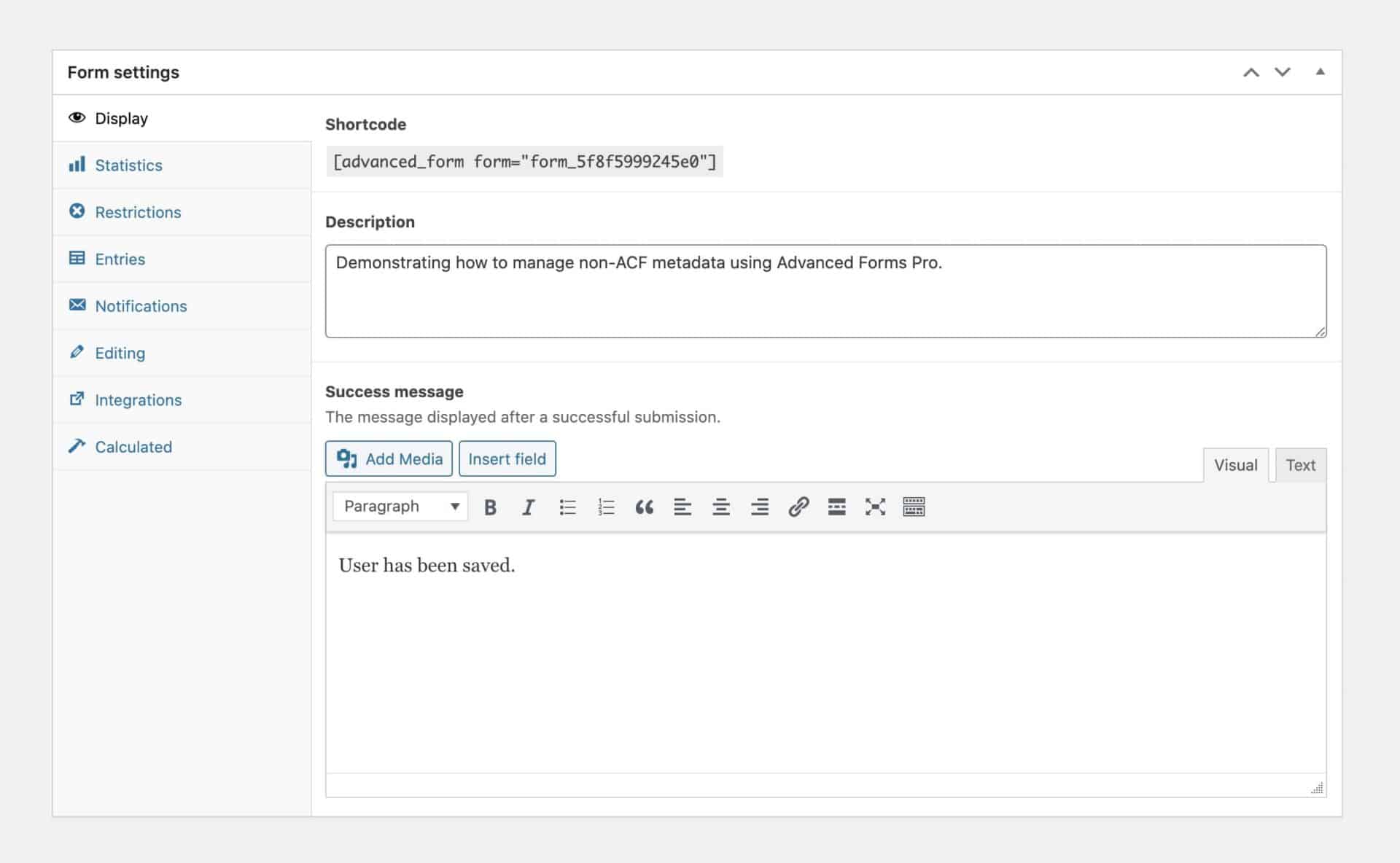Insert a Read More tag
This screenshot has height=863, width=1400.
(x=836, y=507)
